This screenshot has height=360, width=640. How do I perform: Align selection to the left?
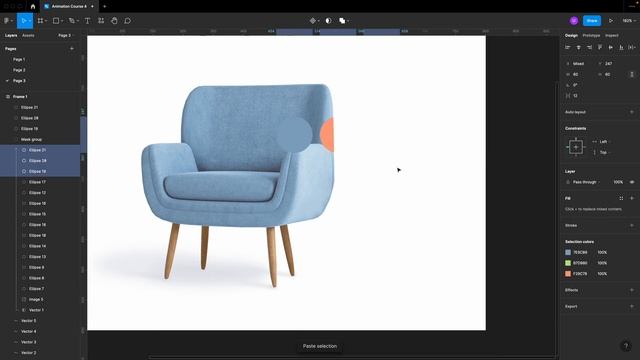tap(568, 47)
